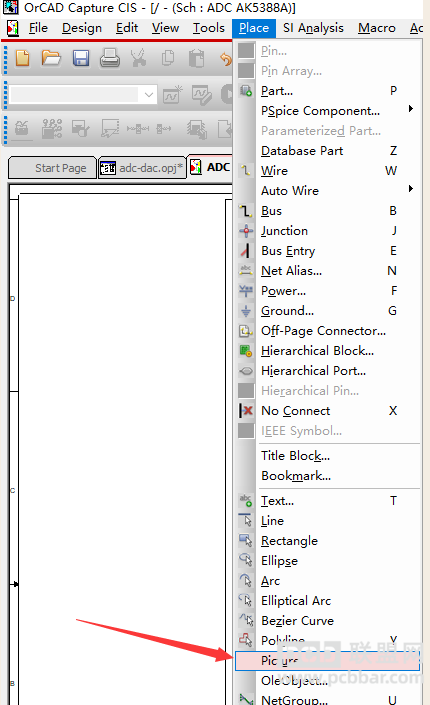Expand the PSpice Component submenu arrow
The height and width of the screenshot is (705, 430).
411,109
